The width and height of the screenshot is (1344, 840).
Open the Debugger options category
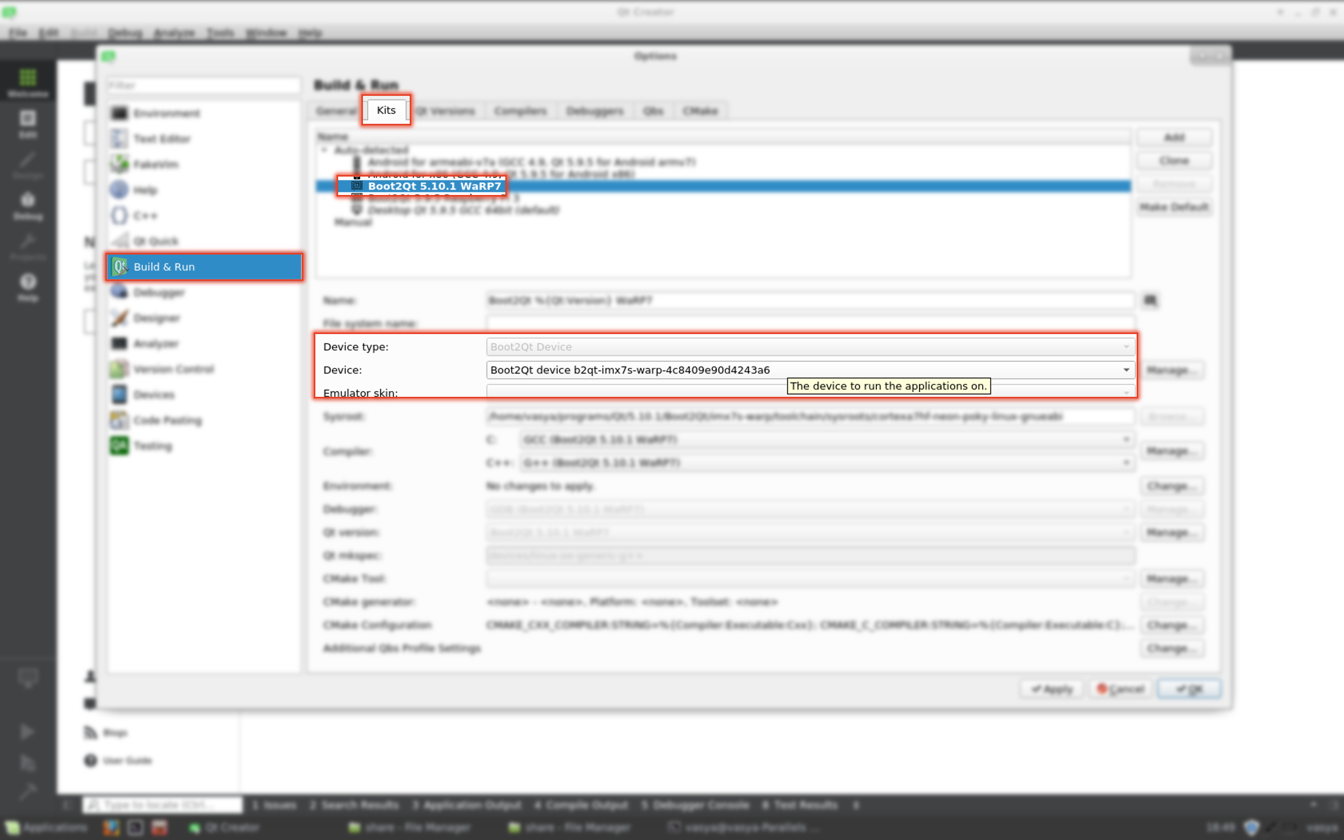204,293
